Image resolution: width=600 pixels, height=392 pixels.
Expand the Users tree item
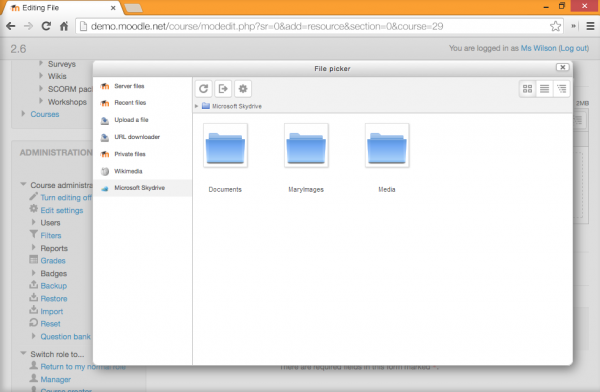point(34,222)
